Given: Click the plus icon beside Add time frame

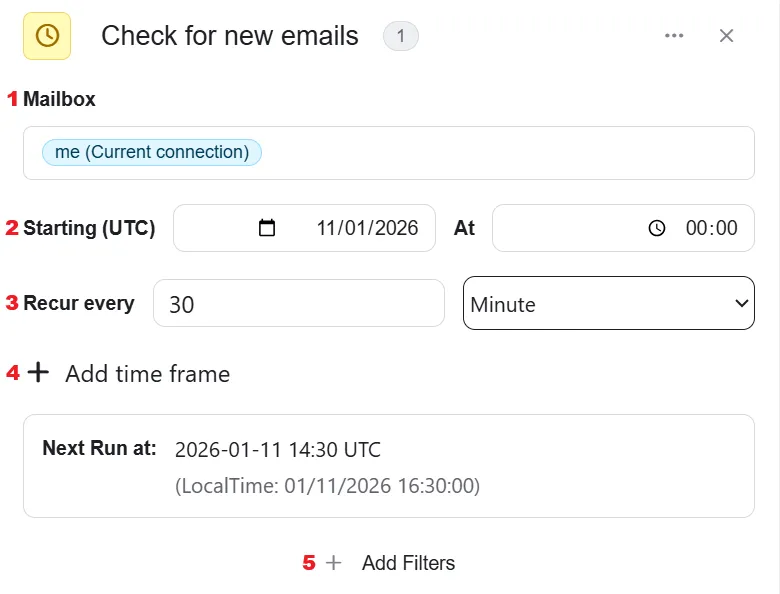Looking at the screenshot, I should [38, 372].
